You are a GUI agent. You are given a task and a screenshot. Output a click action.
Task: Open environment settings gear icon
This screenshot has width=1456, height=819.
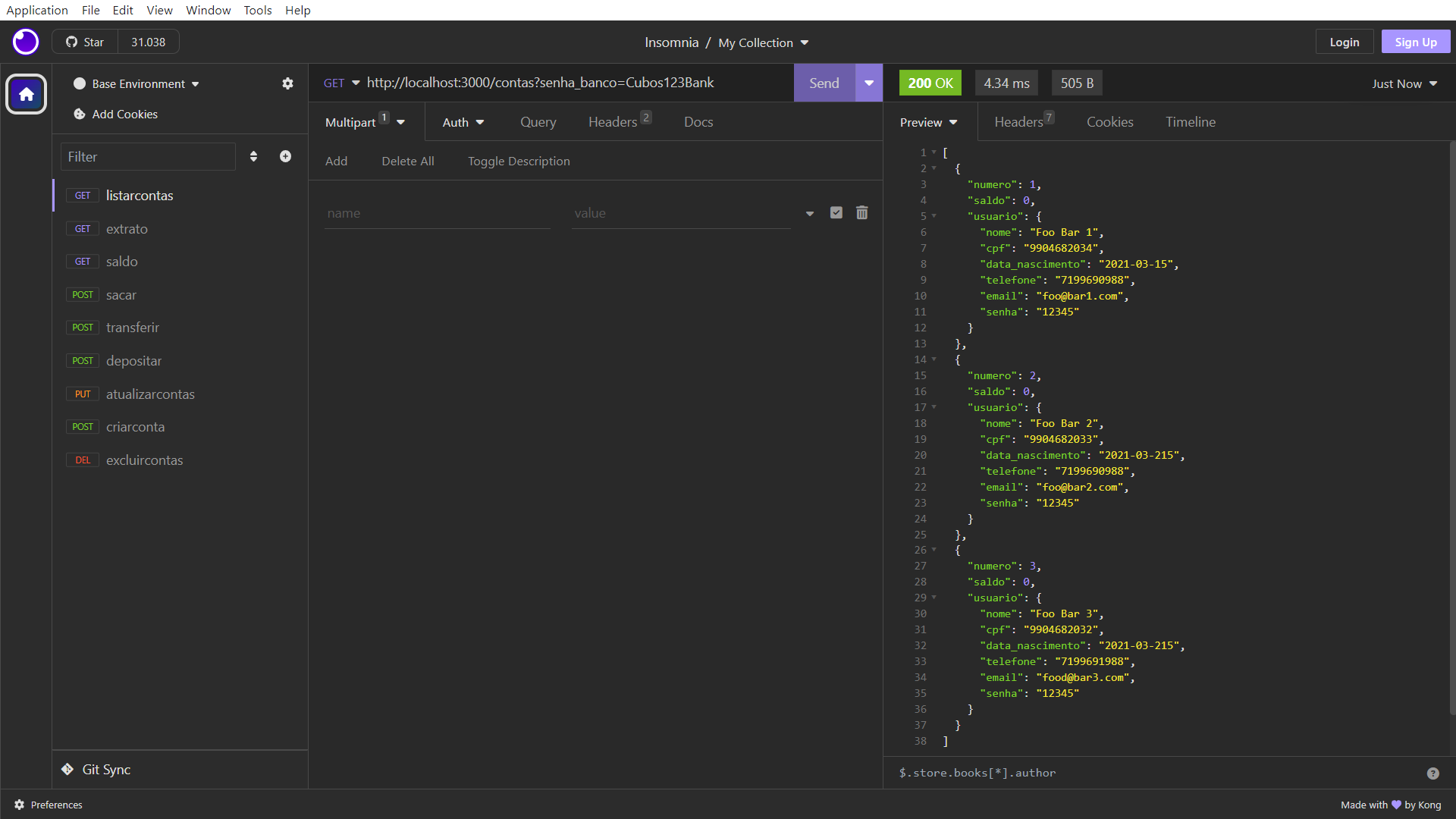click(x=287, y=83)
